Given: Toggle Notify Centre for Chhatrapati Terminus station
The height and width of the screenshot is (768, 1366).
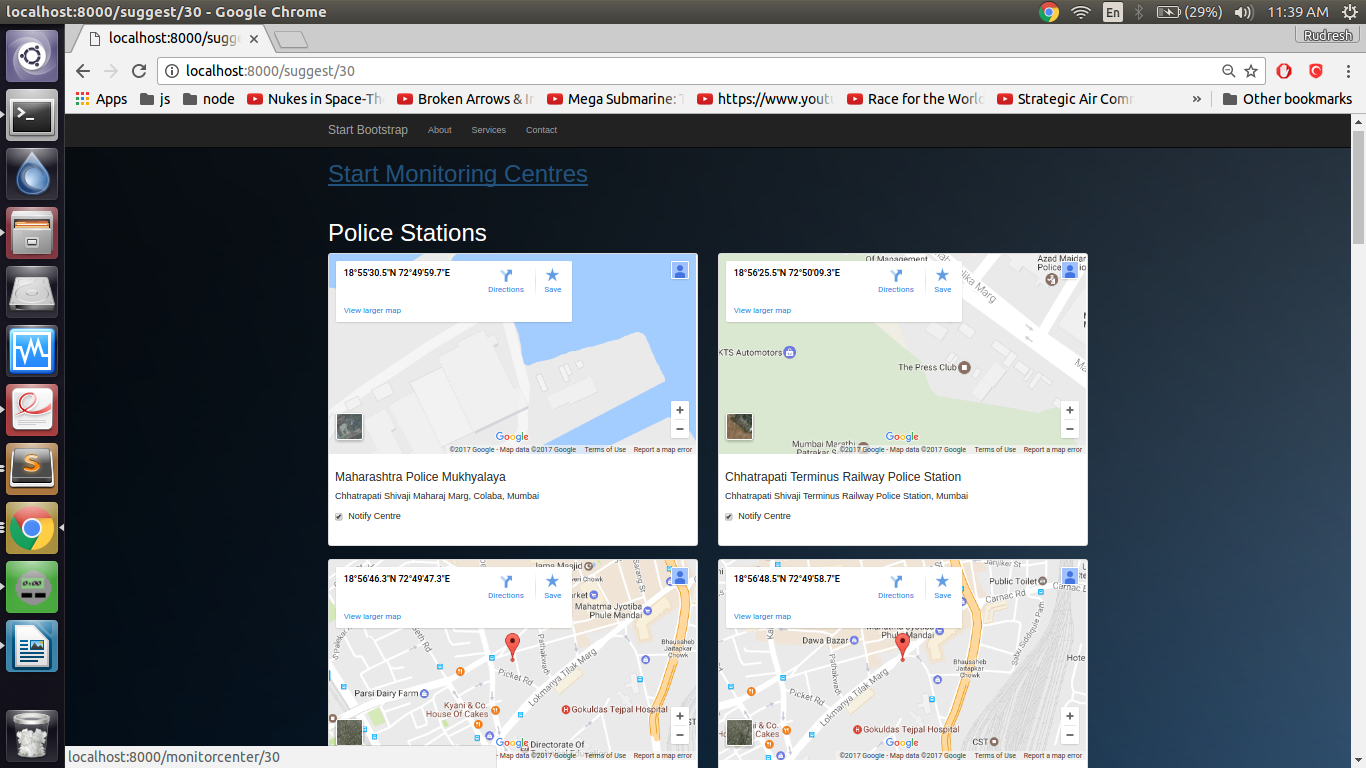Looking at the screenshot, I should point(729,517).
